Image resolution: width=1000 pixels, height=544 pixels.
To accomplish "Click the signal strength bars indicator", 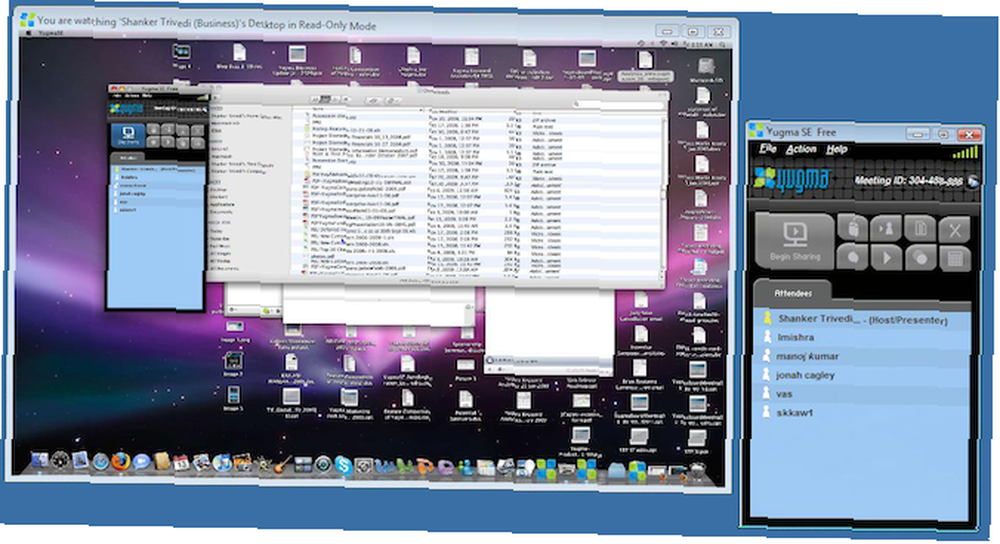I will tap(965, 152).
